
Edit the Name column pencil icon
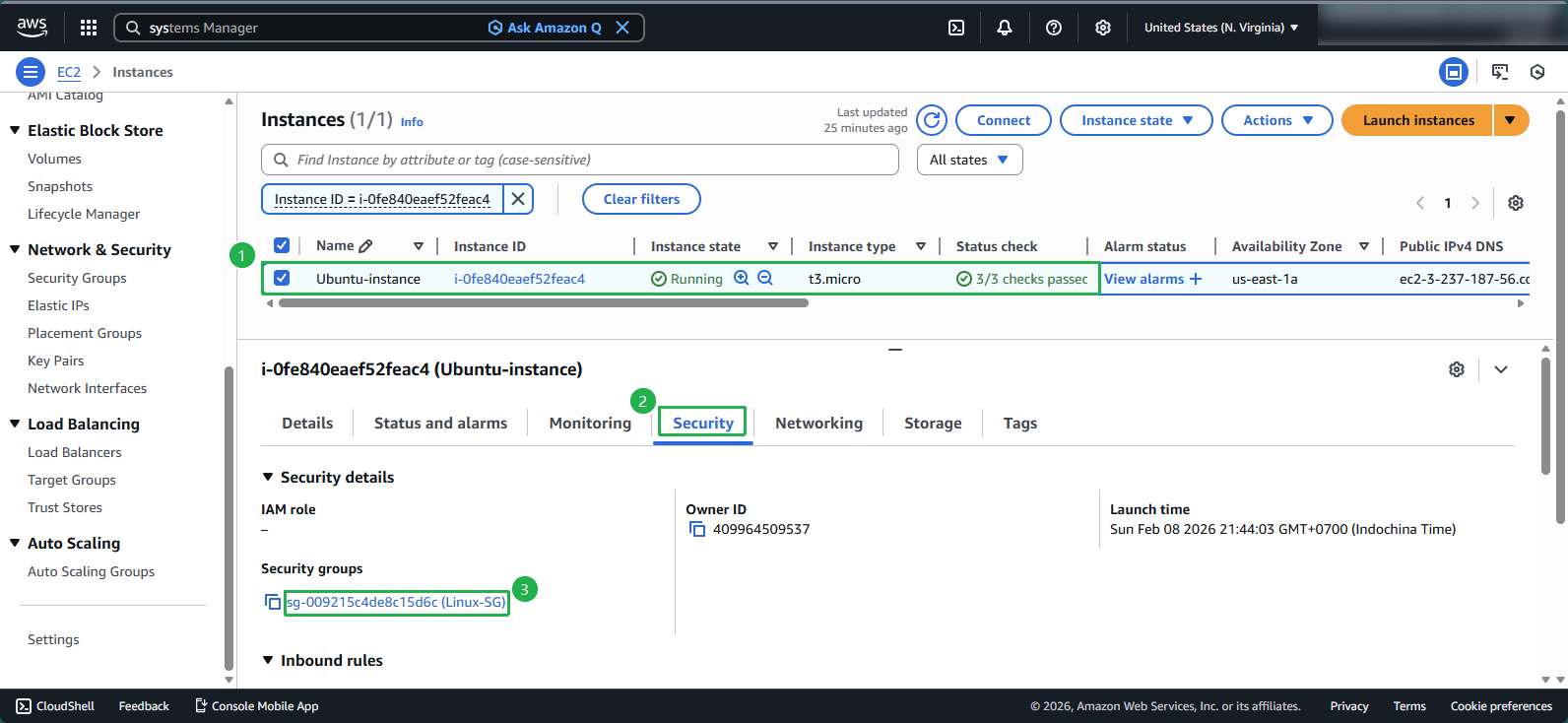366,246
